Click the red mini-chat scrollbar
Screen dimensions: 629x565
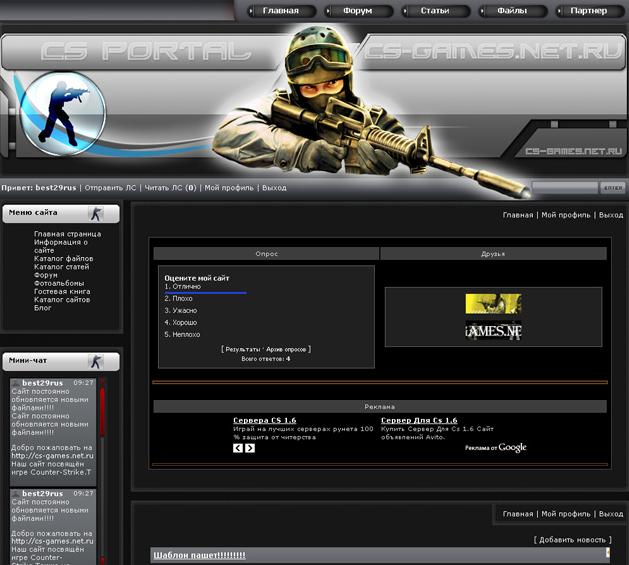[102, 420]
